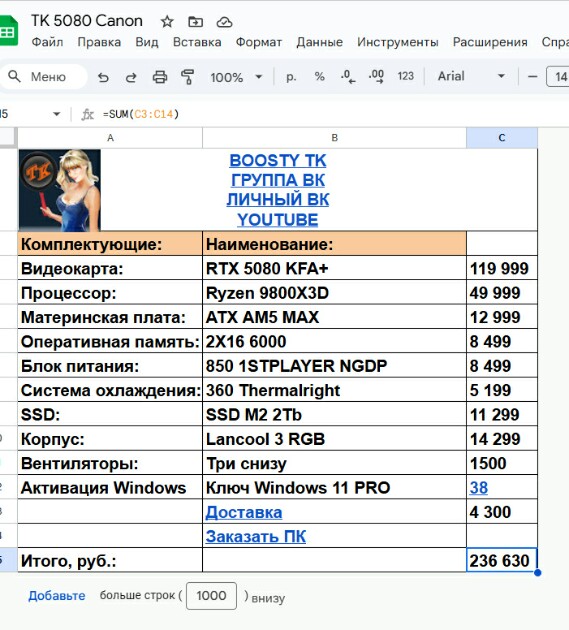Image resolution: width=569 pixels, height=630 pixels.
Task: Open the Вставка menu
Action: [197, 42]
